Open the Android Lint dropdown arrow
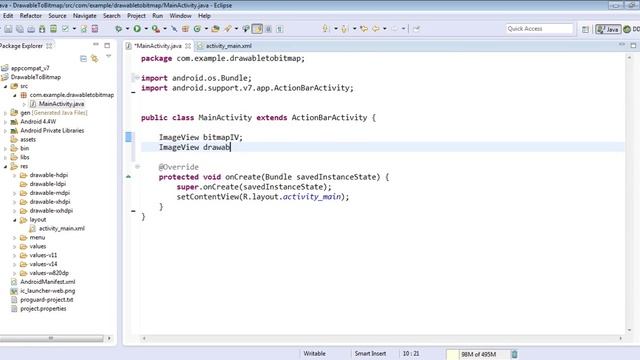The image size is (640, 360). click(x=74, y=29)
